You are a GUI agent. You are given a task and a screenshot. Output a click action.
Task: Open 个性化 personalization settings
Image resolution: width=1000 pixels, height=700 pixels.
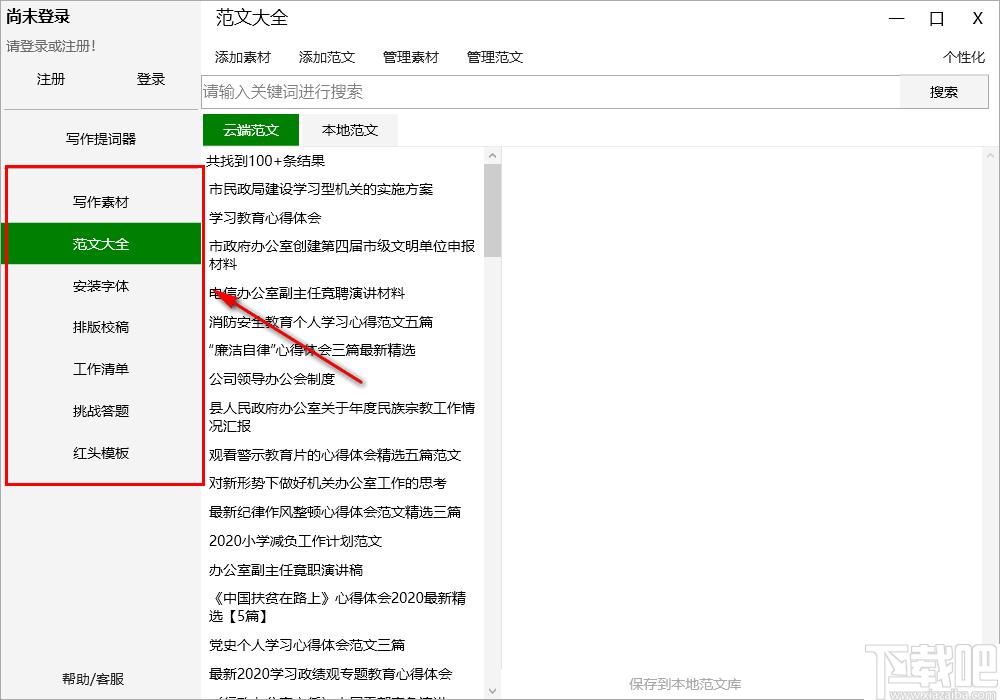[x=964, y=57]
